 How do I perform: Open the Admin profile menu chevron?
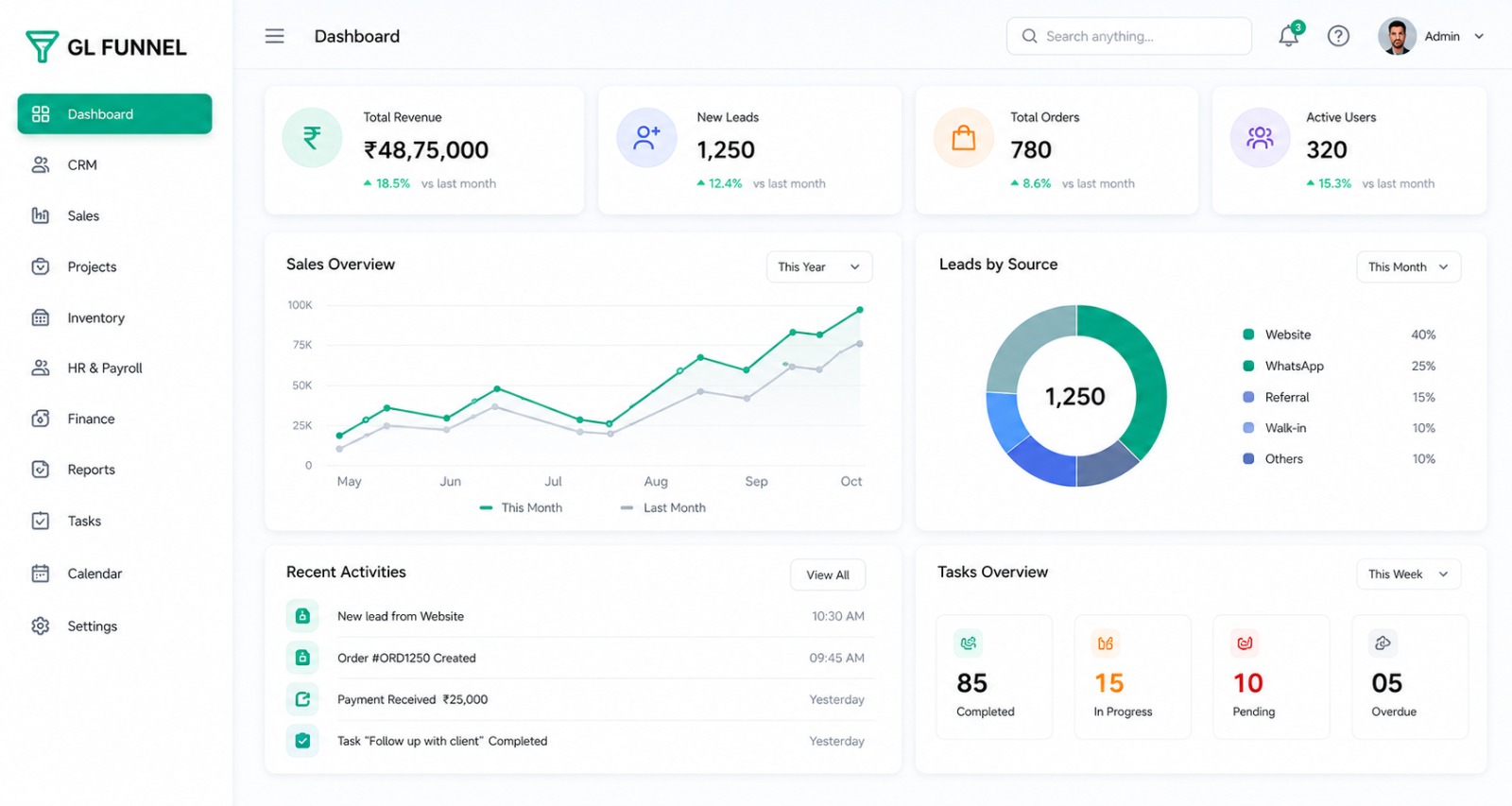coord(1479,37)
